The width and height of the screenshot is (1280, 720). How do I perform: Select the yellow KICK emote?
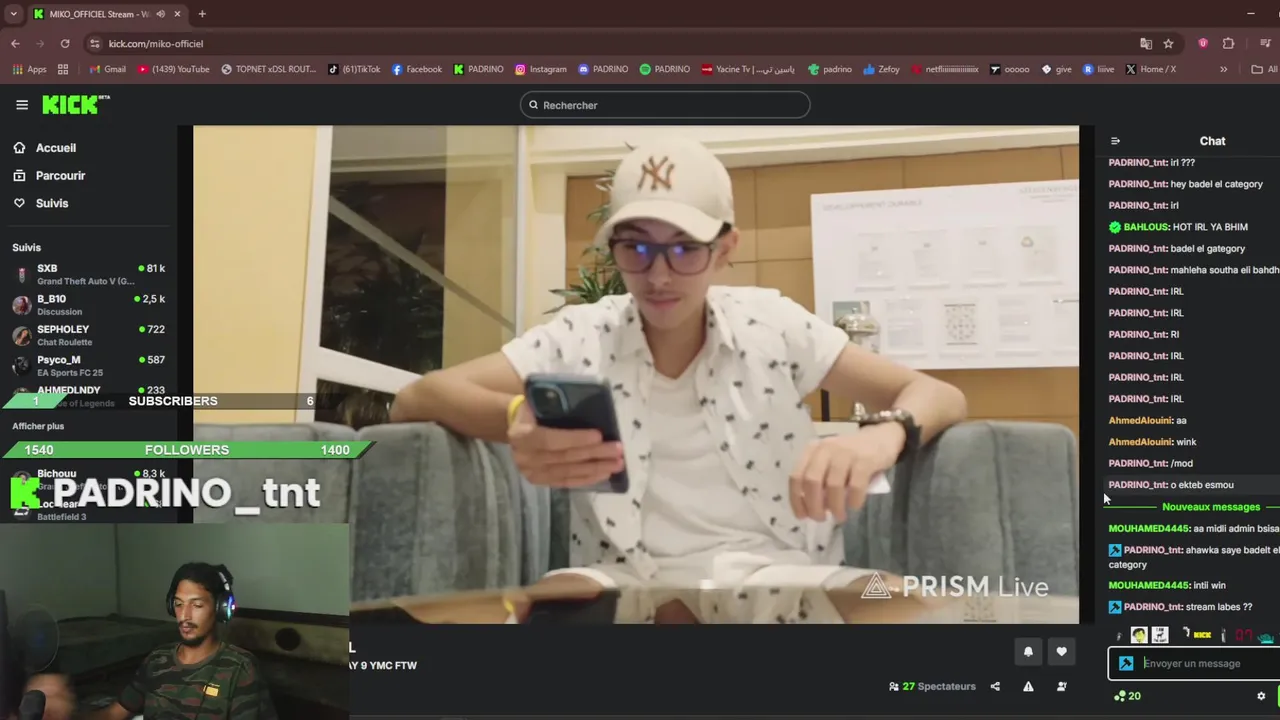pos(1202,635)
